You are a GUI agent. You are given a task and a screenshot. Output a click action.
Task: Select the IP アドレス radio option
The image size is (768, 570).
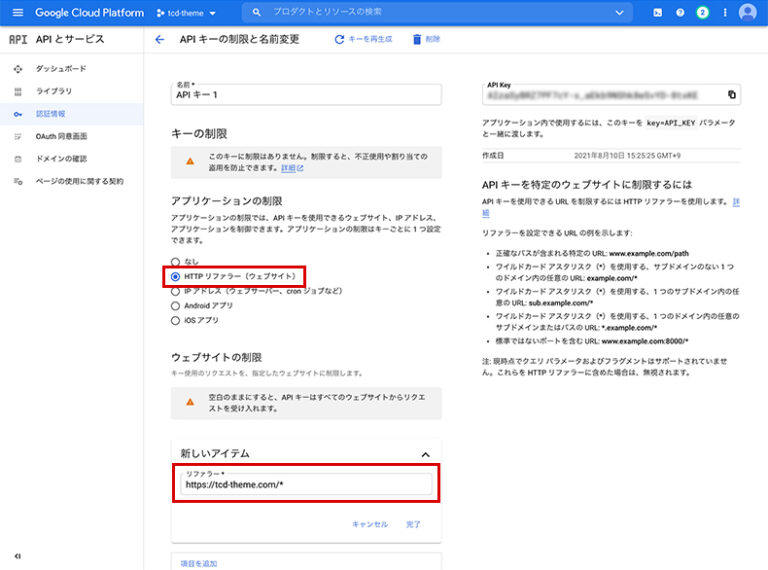tap(175, 291)
